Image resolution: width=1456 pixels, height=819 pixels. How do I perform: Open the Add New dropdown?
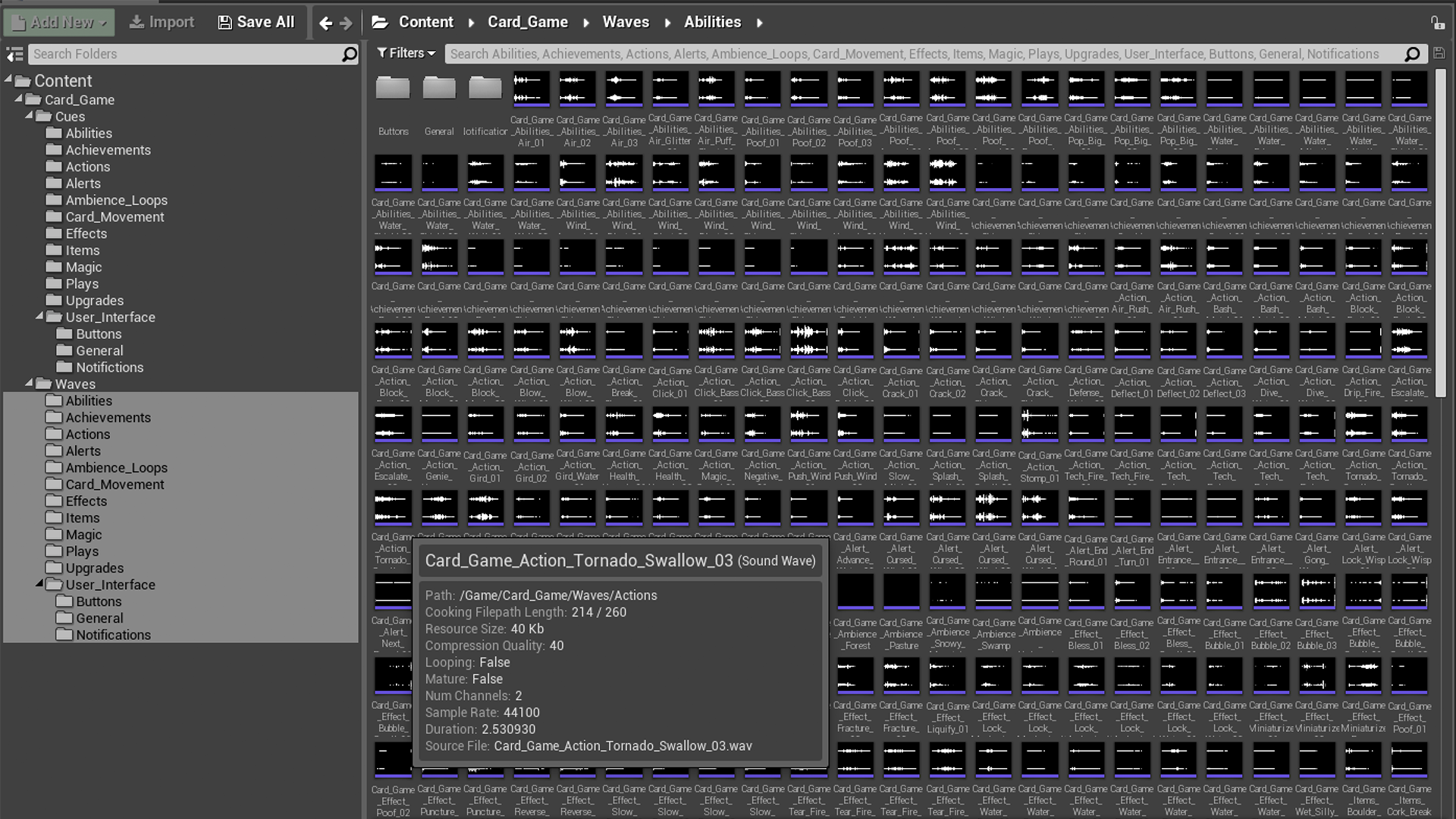(58, 22)
